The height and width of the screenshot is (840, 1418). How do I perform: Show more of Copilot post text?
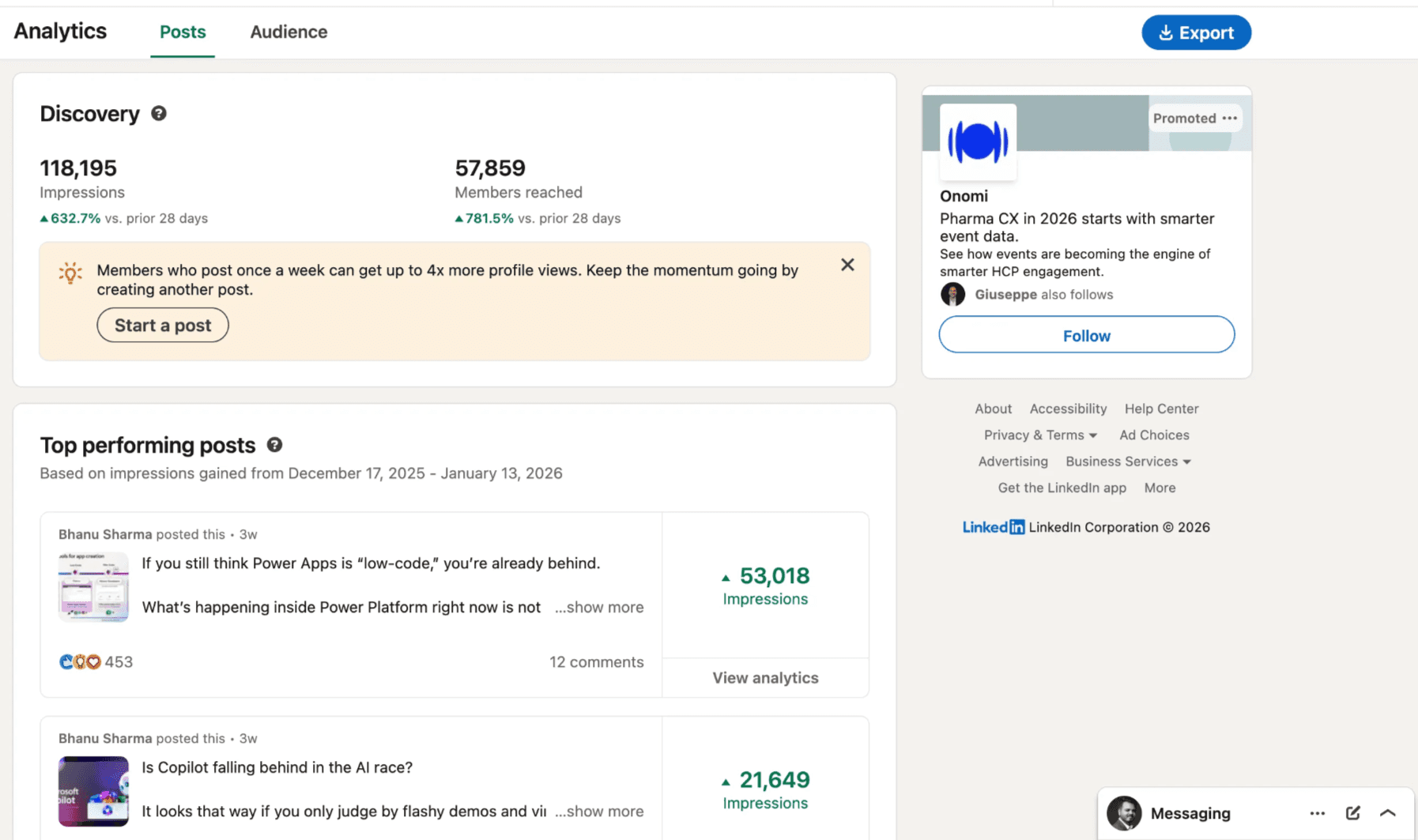click(x=599, y=812)
